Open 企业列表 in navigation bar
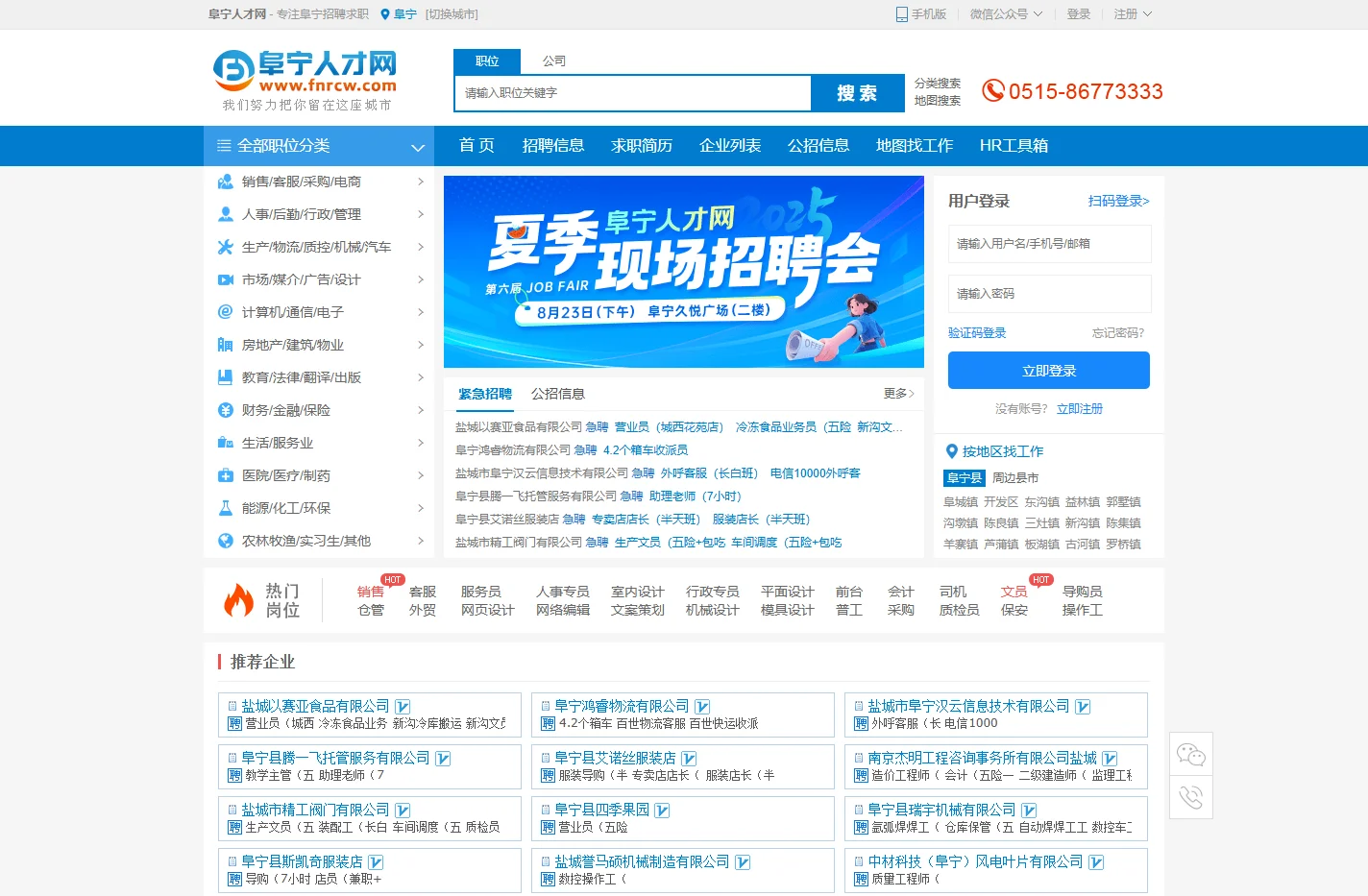Image resolution: width=1368 pixels, height=896 pixels. (x=730, y=146)
